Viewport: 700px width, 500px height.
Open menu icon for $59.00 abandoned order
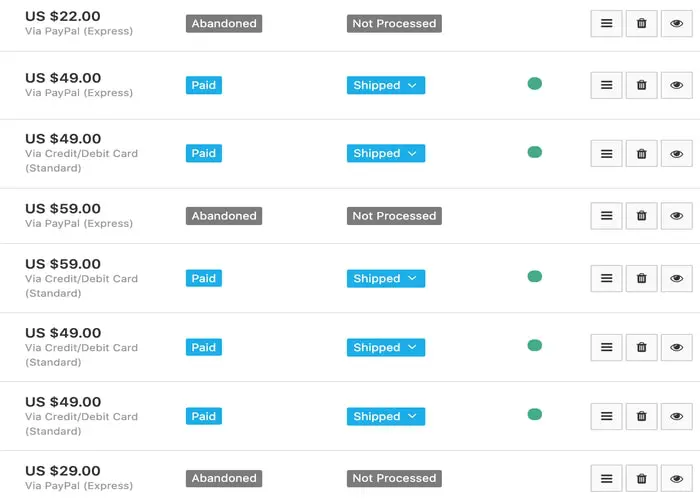click(x=606, y=216)
